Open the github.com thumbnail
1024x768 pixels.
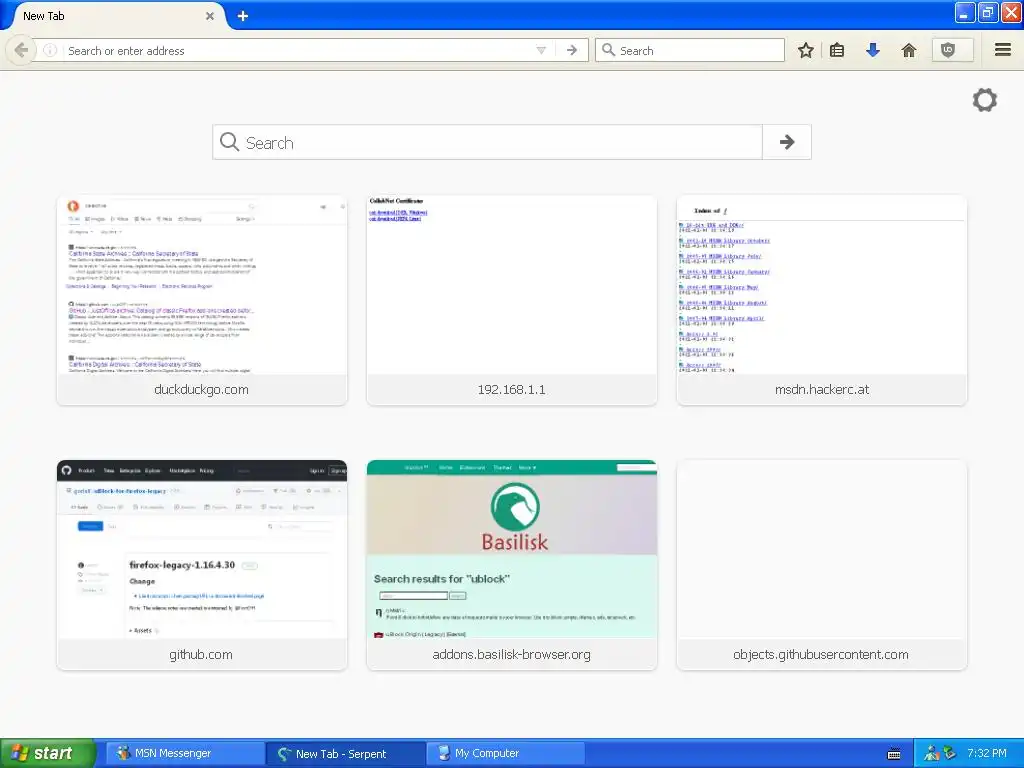click(x=202, y=565)
